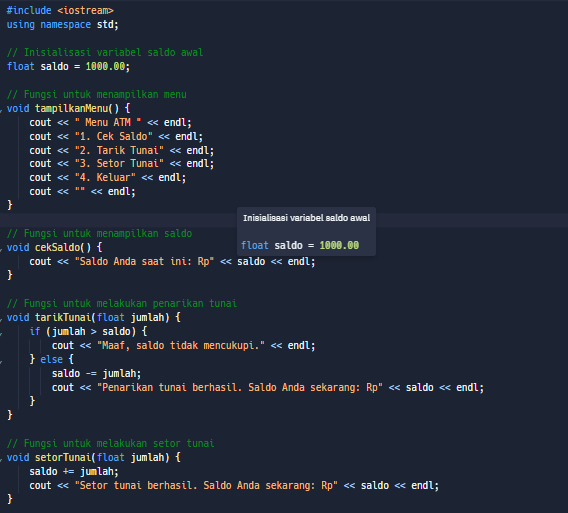Click the 'float jumlah' parameter of tarikTunai
This screenshot has width=568, height=513.
pos(130,317)
